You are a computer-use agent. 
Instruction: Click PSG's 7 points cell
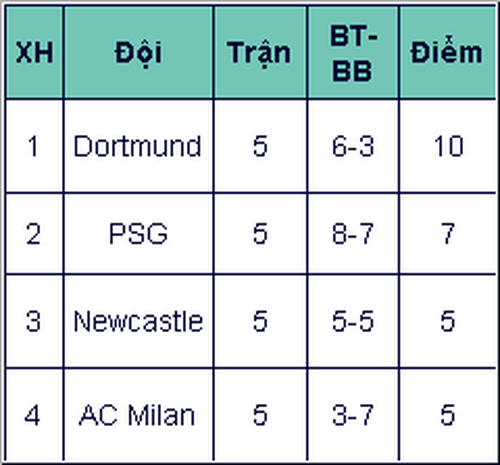pyautogui.click(x=447, y=233)
